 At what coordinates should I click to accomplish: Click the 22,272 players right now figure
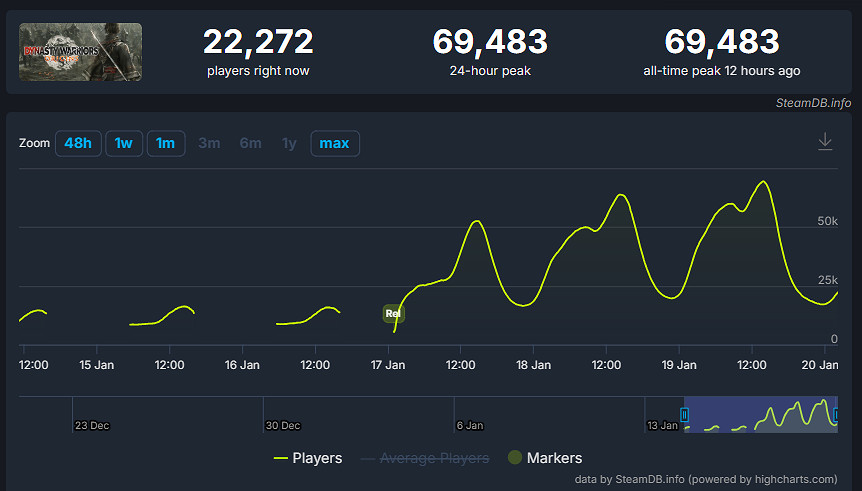point(258,42)
